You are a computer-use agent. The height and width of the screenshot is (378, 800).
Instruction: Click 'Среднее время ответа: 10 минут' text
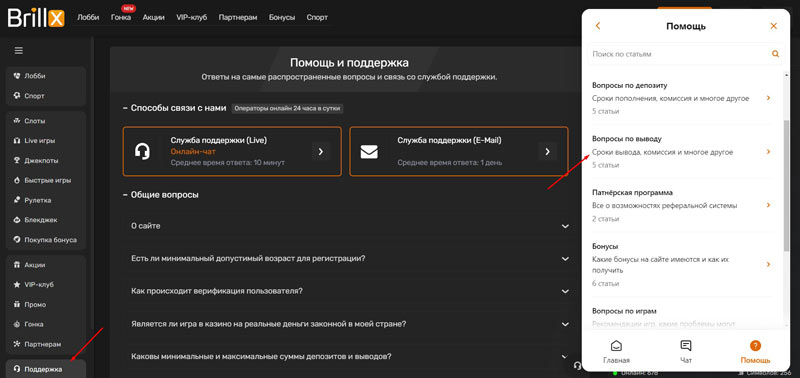tap(228, 163)
